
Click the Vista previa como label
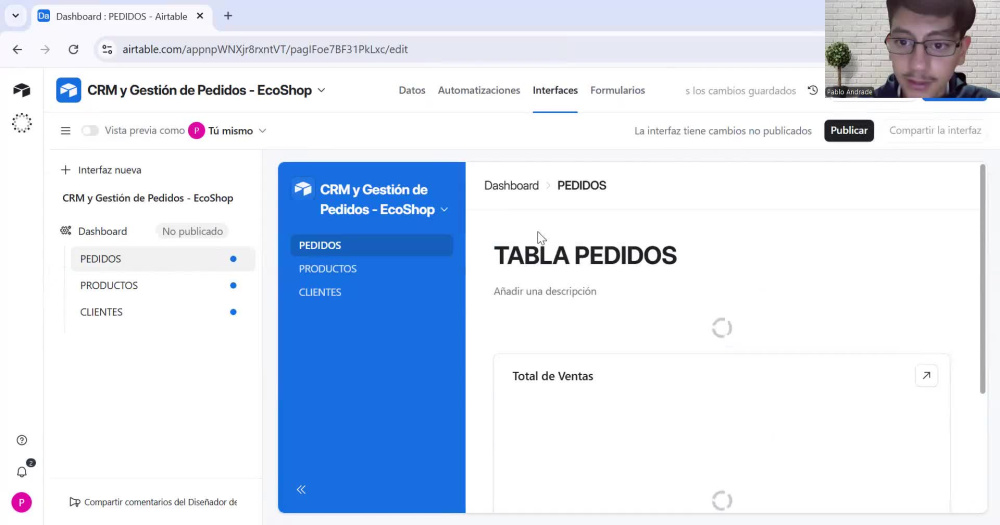(144, 131)
